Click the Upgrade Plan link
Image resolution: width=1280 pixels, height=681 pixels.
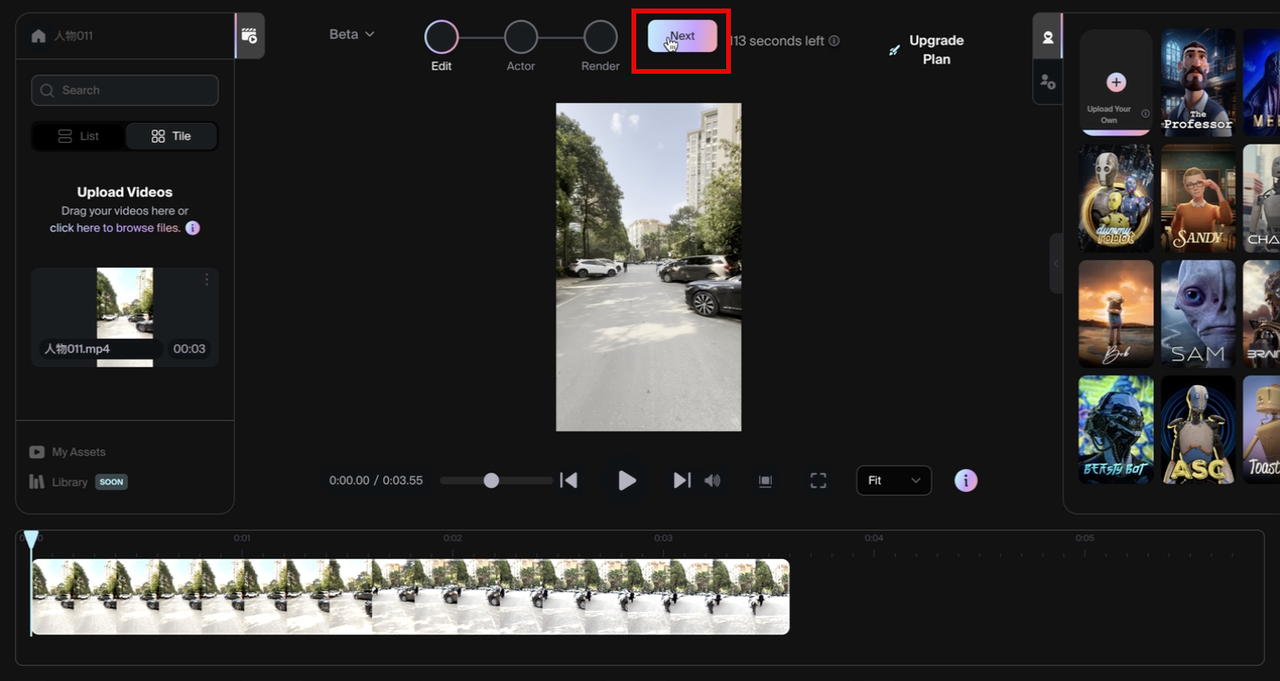[935, 50]
